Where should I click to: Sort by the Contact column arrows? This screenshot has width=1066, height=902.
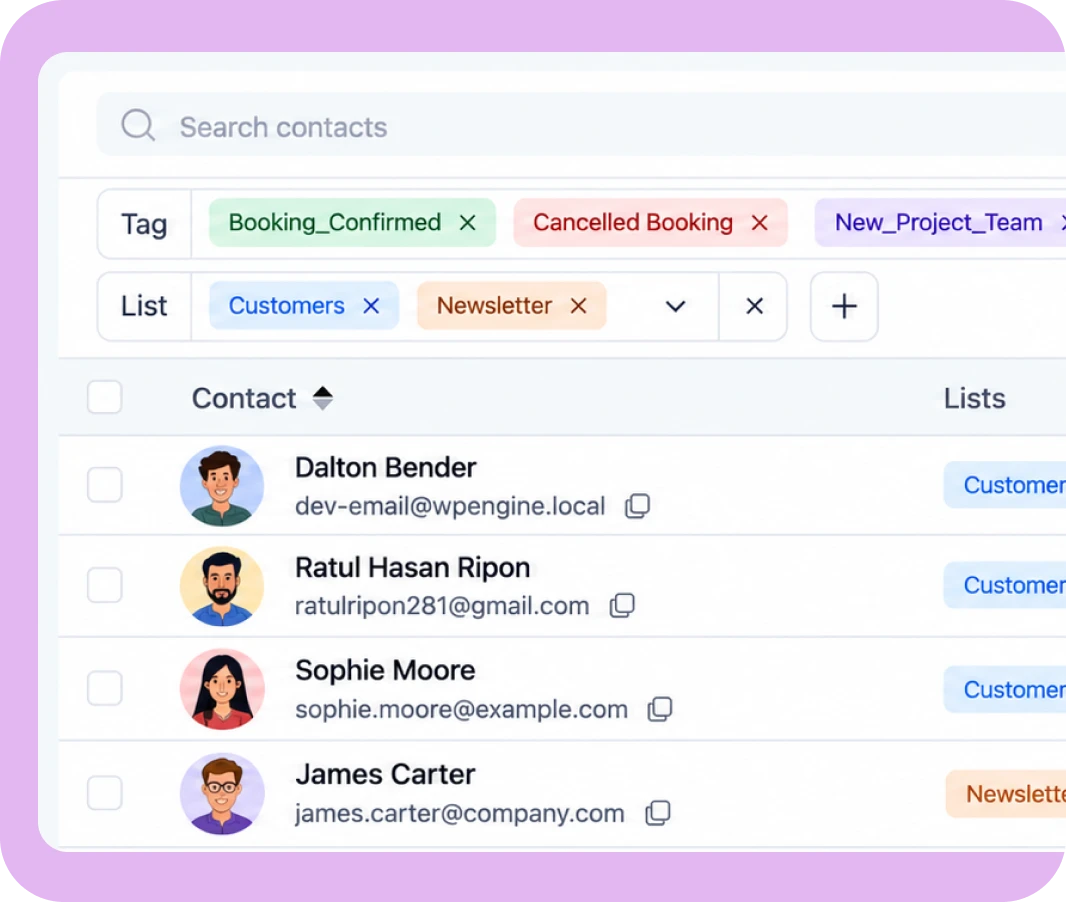click(x=323, y=398)
